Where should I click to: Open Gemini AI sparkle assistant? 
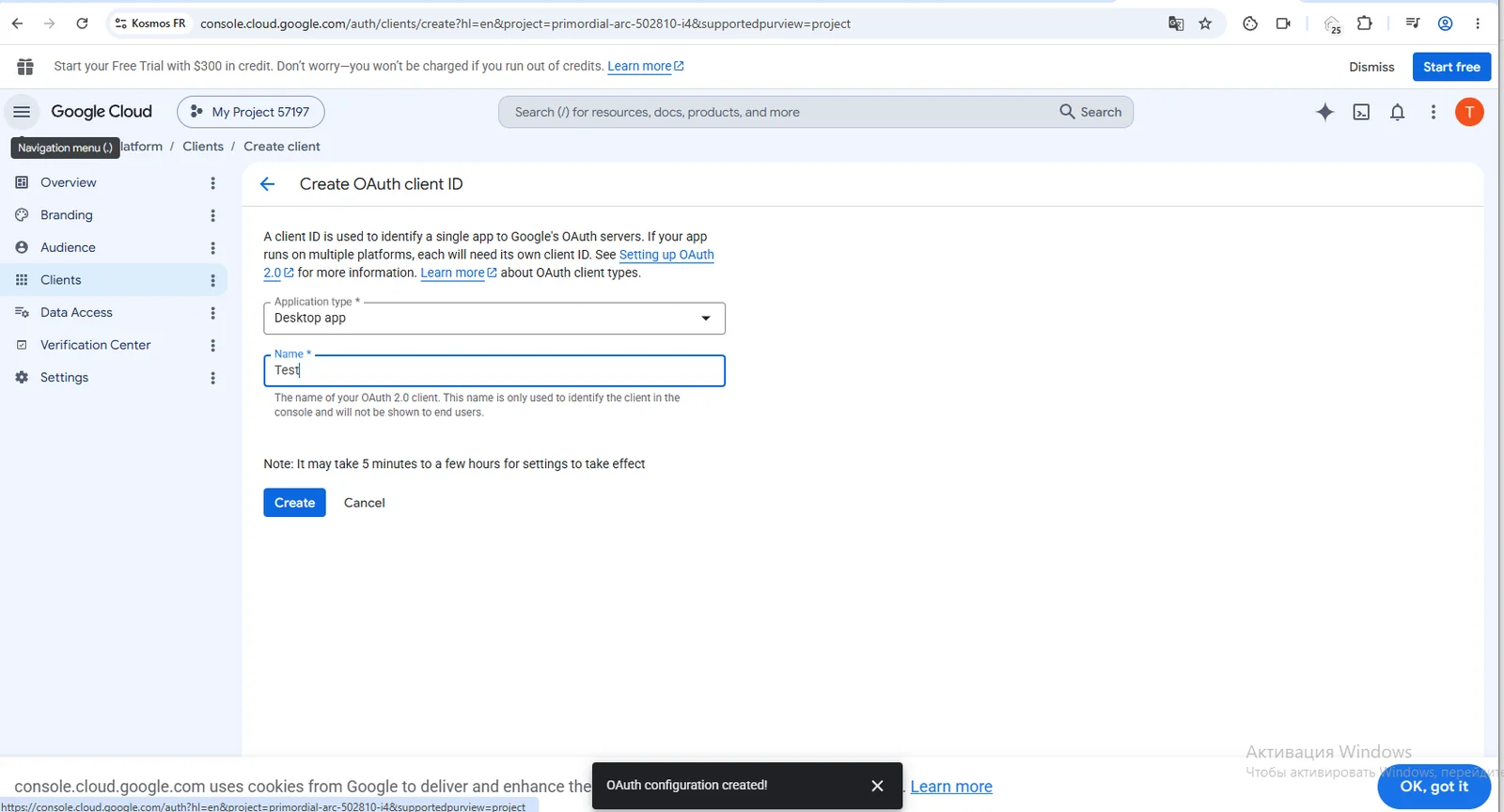pos(1324,112)
